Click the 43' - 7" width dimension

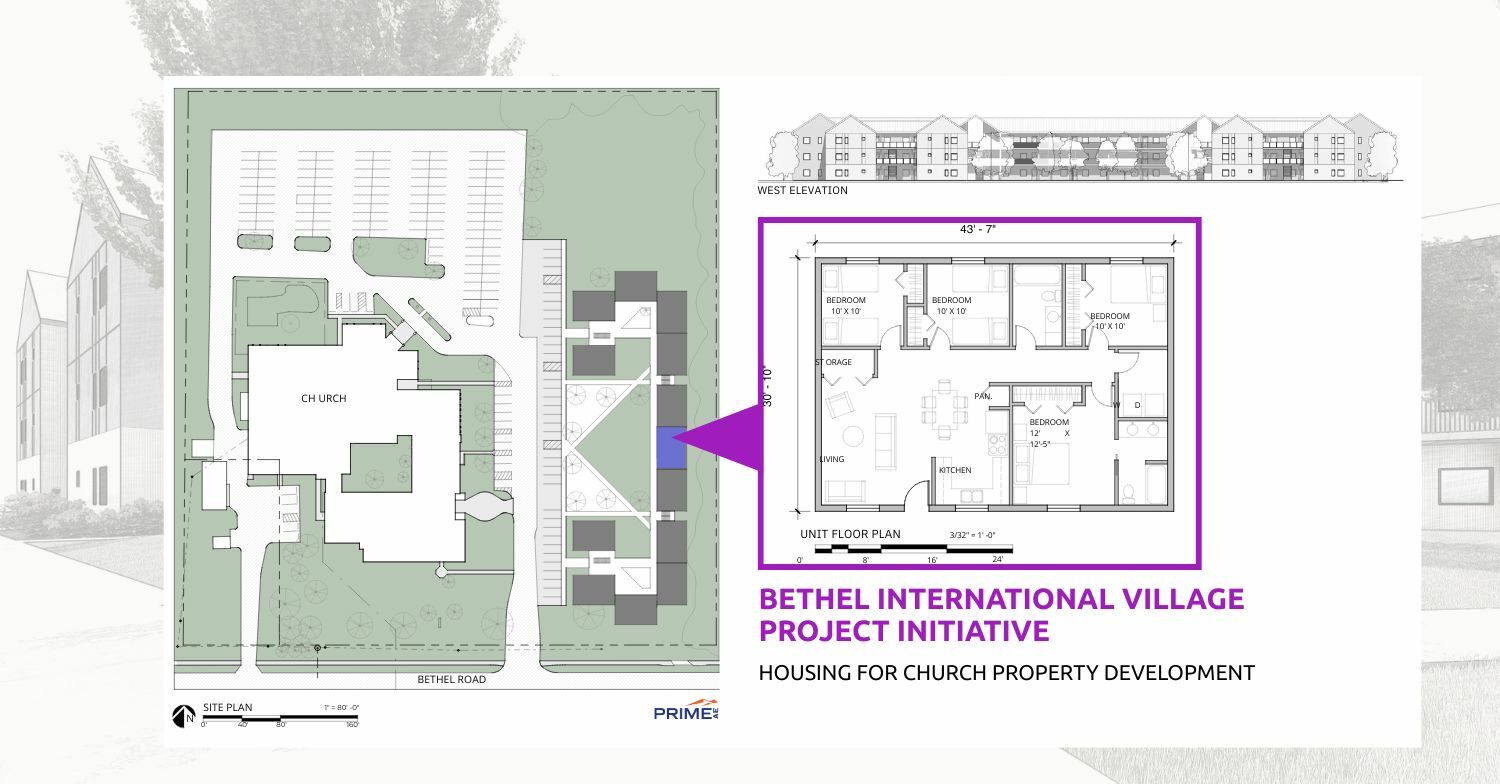click(x=978, y=229)
